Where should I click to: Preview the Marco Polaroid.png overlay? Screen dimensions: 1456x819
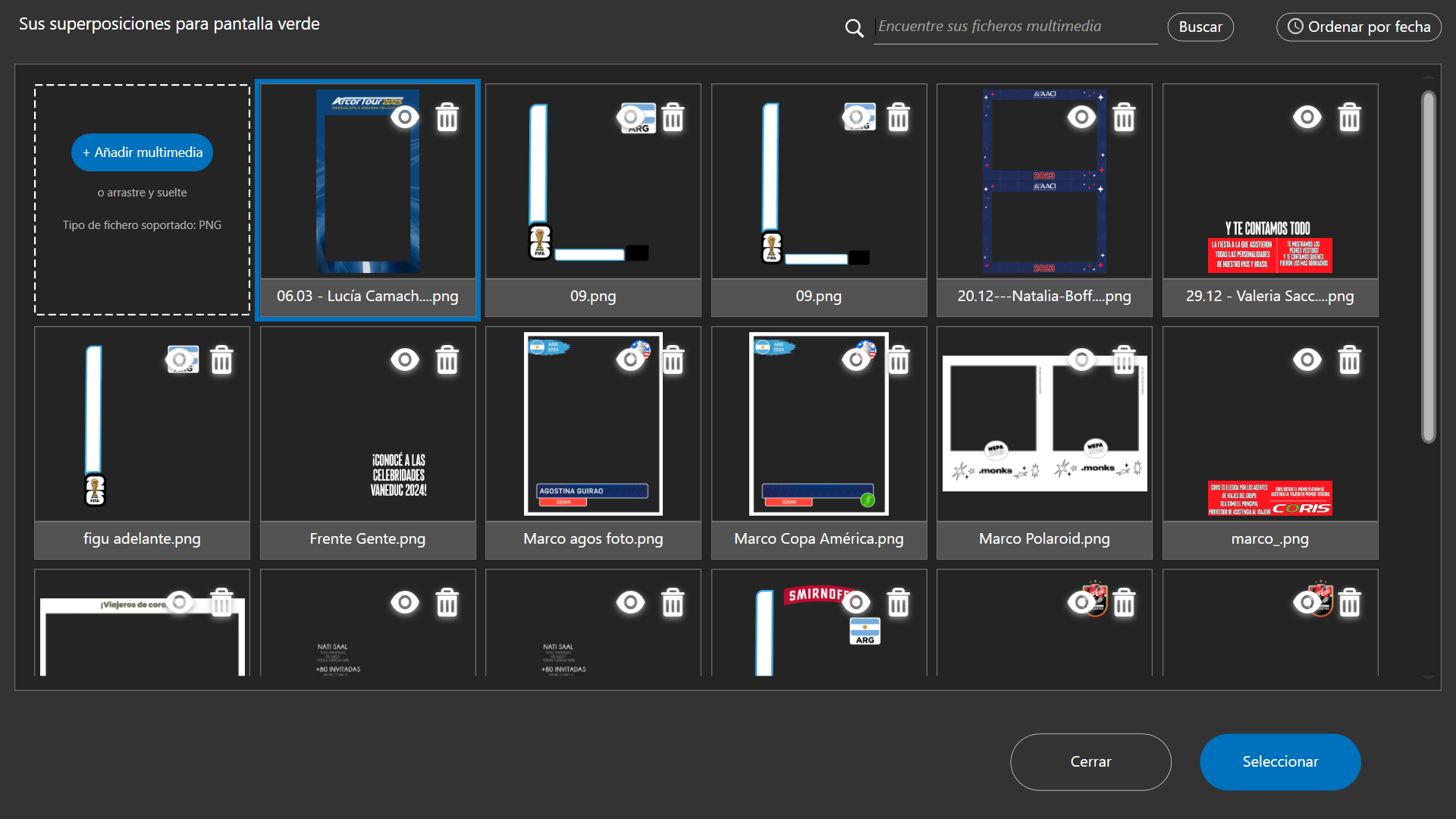coord(1081,360)
